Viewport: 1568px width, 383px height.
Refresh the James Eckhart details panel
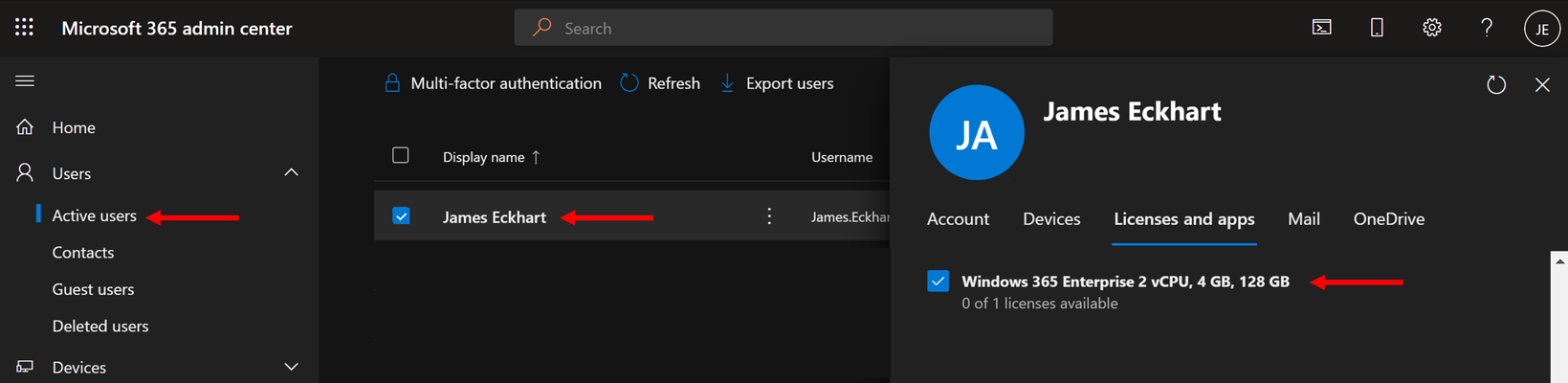pyautogui.click(x=1496, y=85)
